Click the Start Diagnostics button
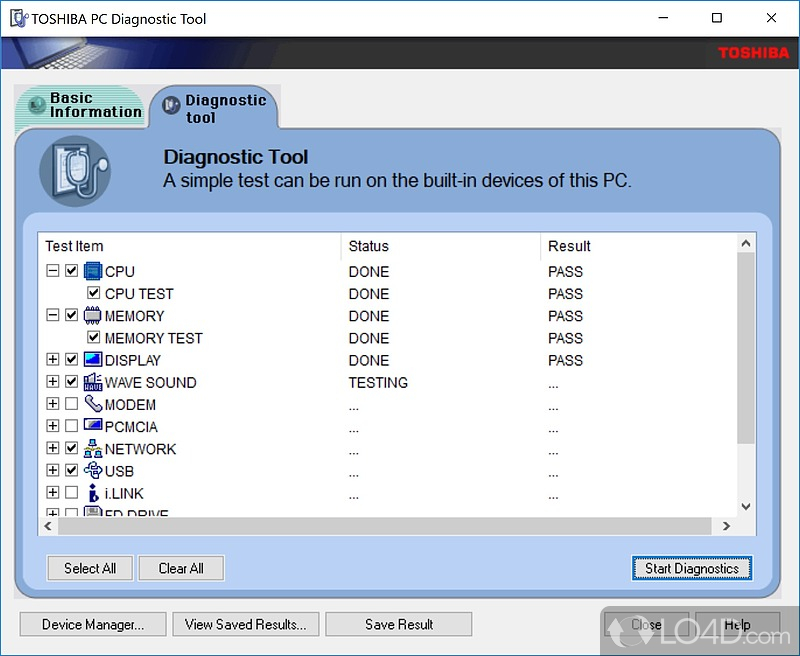Screen dimensions: 800x656 pos(692,568)
